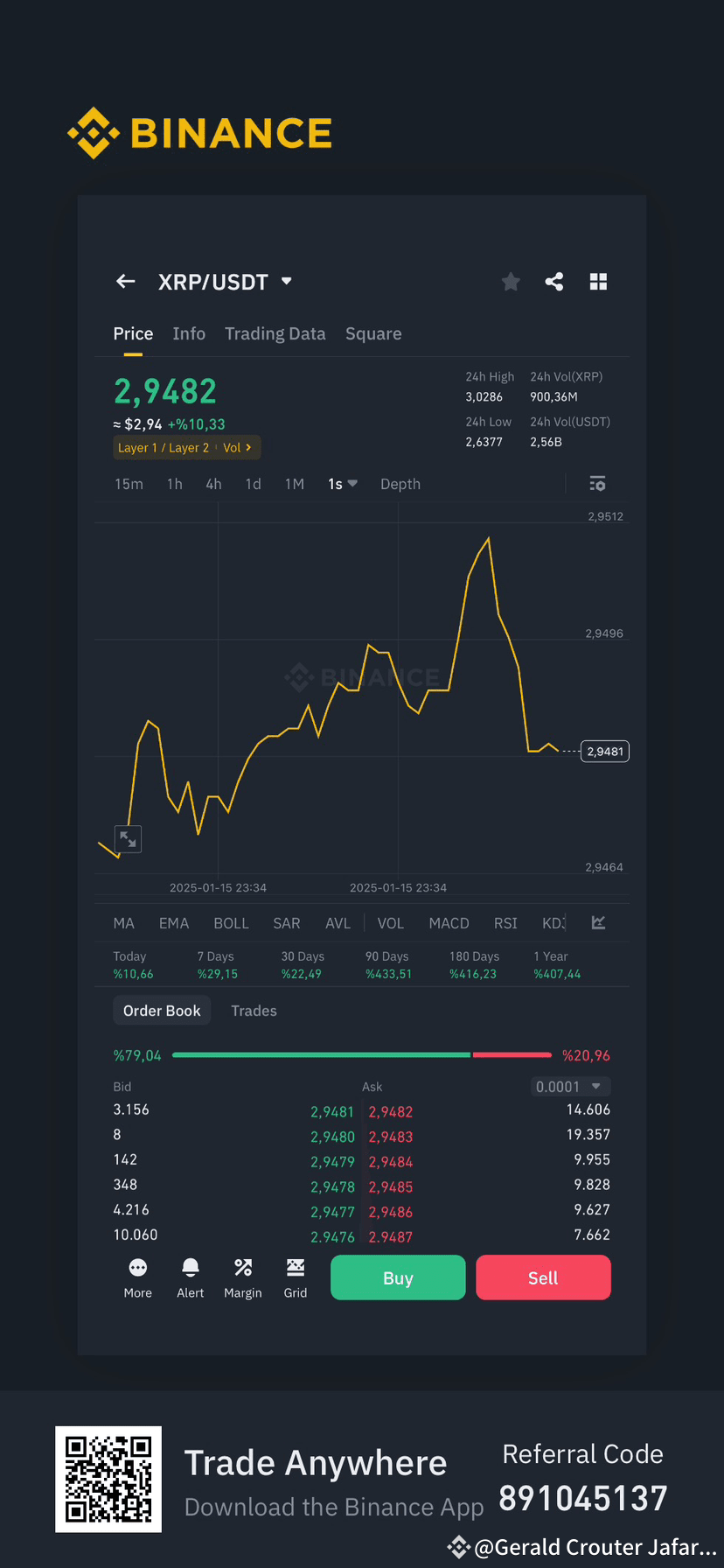Image resolution: width=724 pixels, height=1568 pixels.
Task: Toggle the MACD indicator
Action: coord(449,923)
